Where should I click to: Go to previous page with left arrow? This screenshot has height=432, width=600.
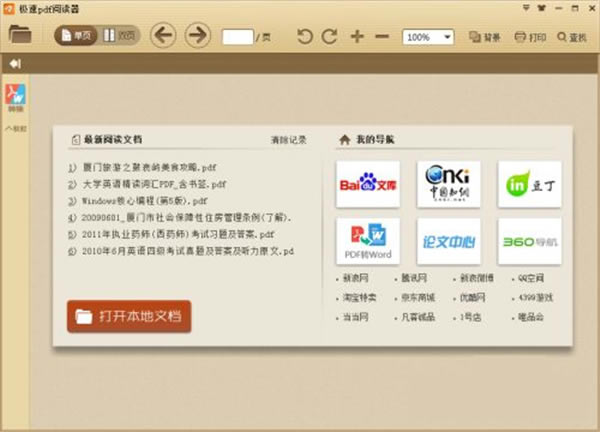click(163, 36)
